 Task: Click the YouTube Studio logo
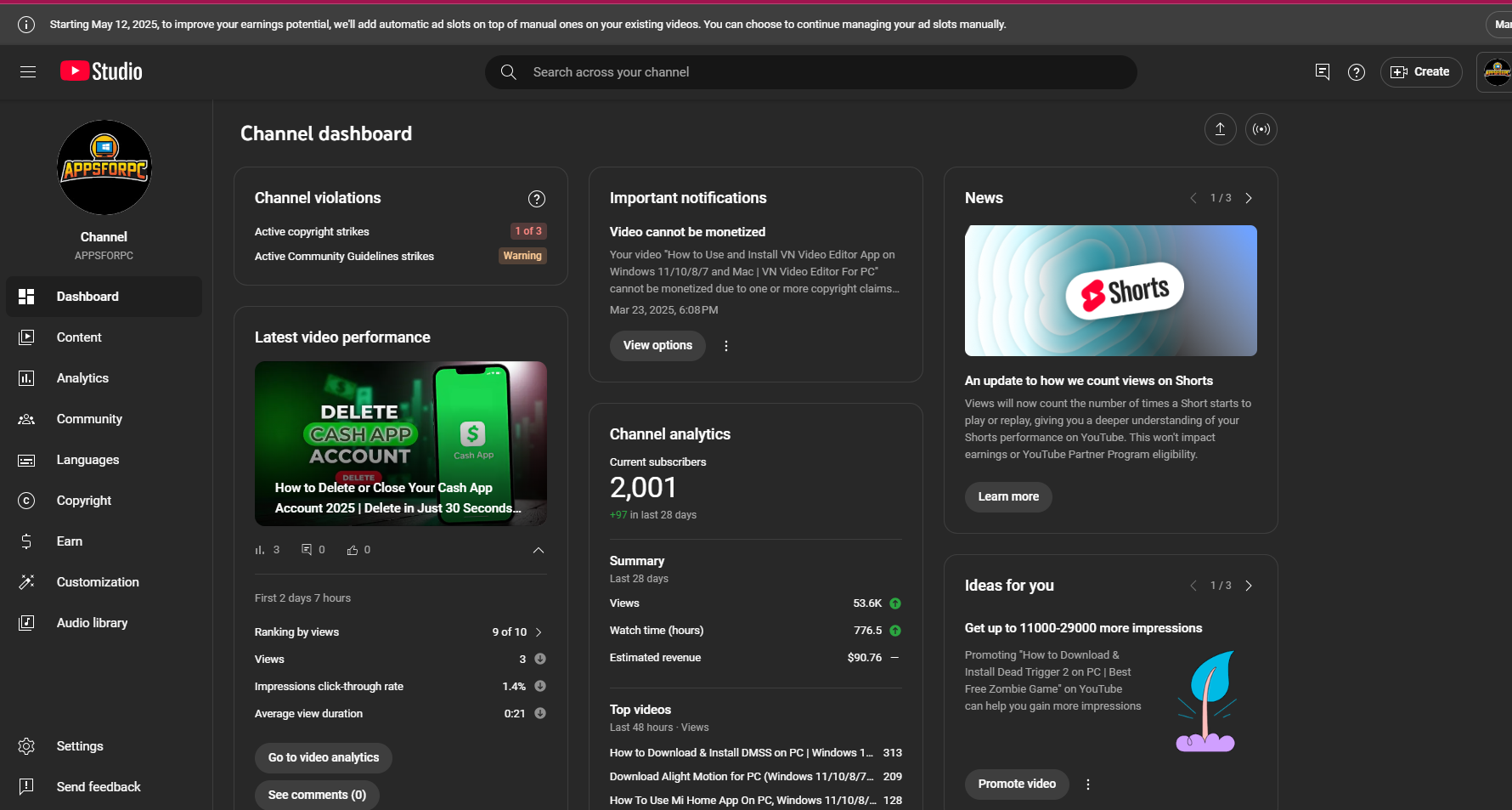[101, 71]
